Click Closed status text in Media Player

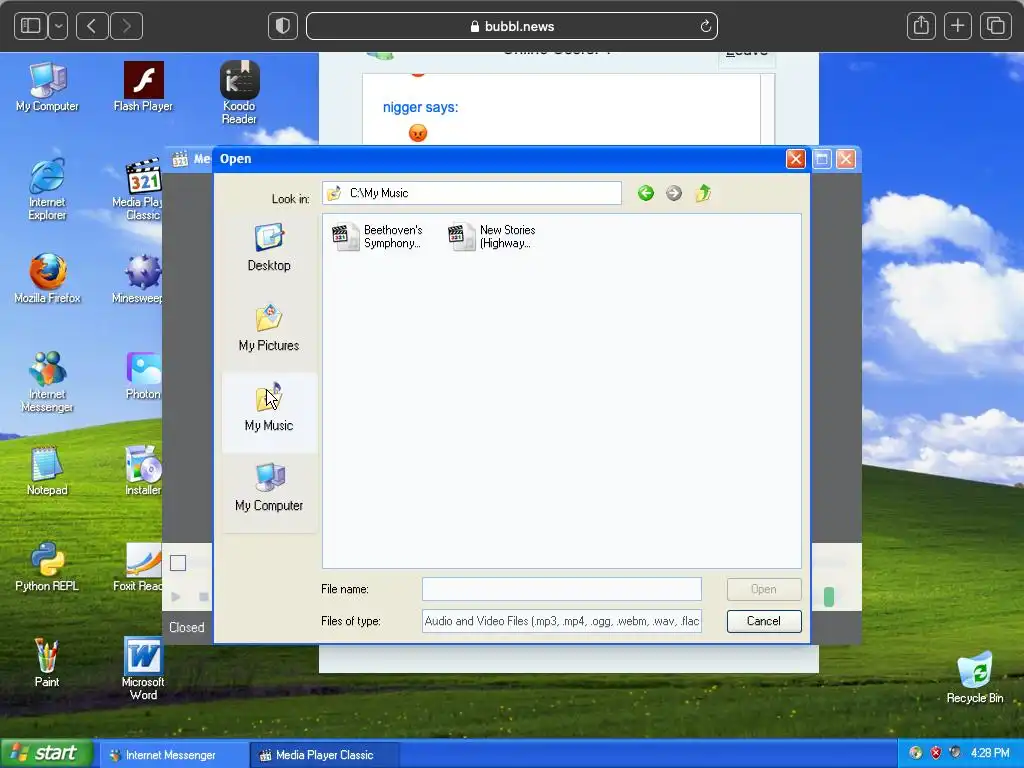(187, 628)
